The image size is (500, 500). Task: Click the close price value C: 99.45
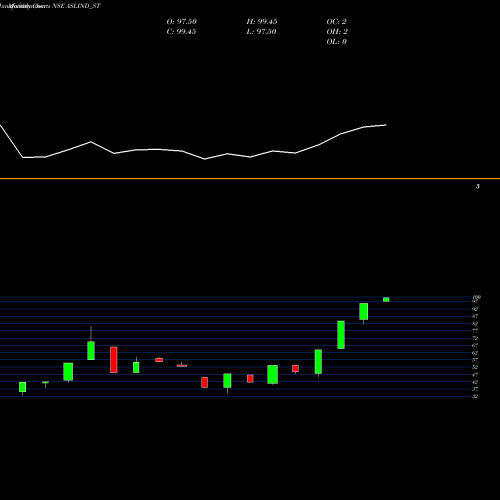pyautogui.click(x=181, y=32)
